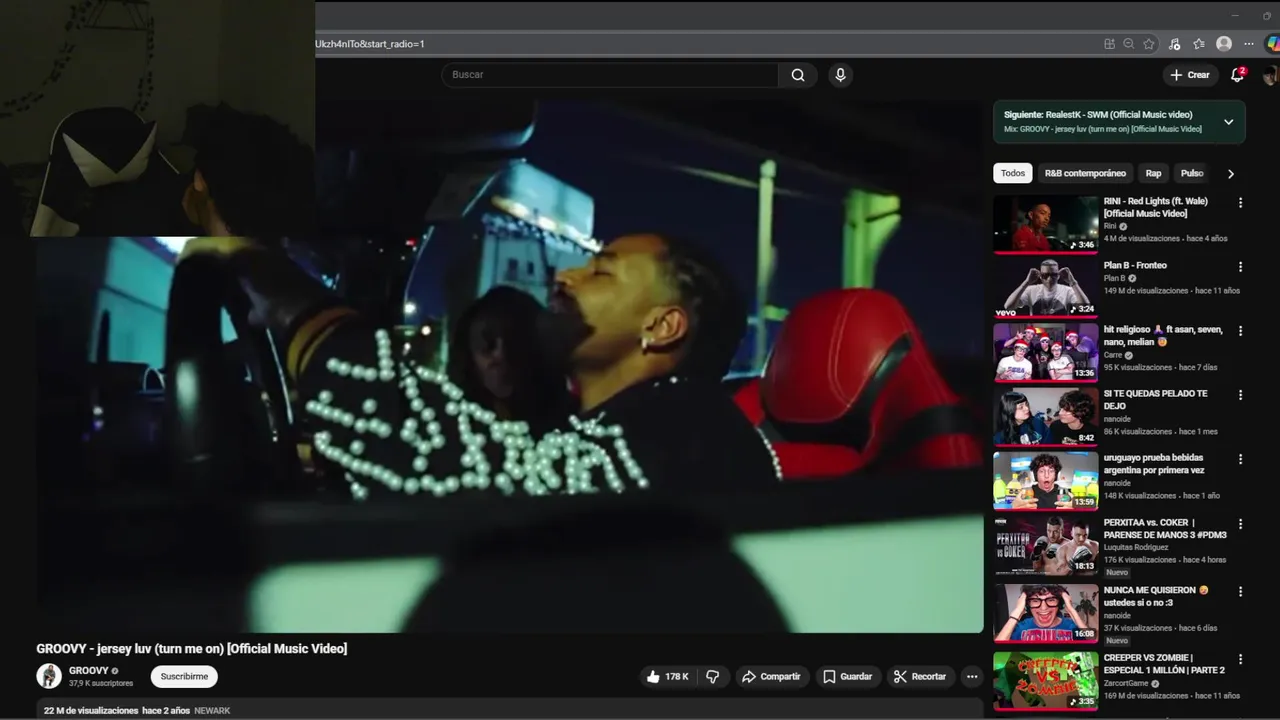1280x720 pixels.
Task: Open Plan B - Fronteo thumbnail
Action: coord(1045,287)
